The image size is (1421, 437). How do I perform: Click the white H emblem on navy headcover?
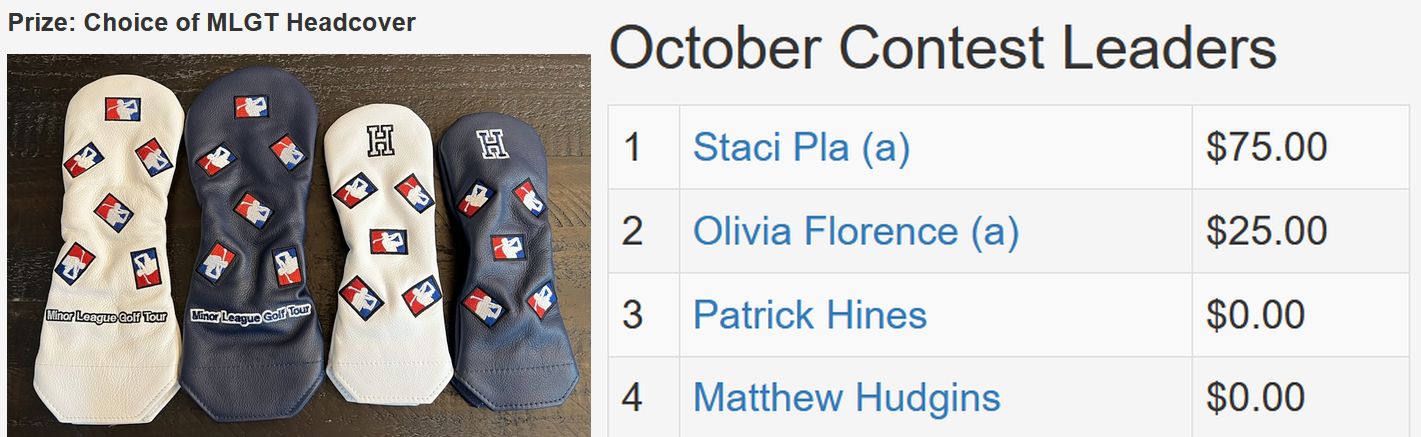pos(492,146)
